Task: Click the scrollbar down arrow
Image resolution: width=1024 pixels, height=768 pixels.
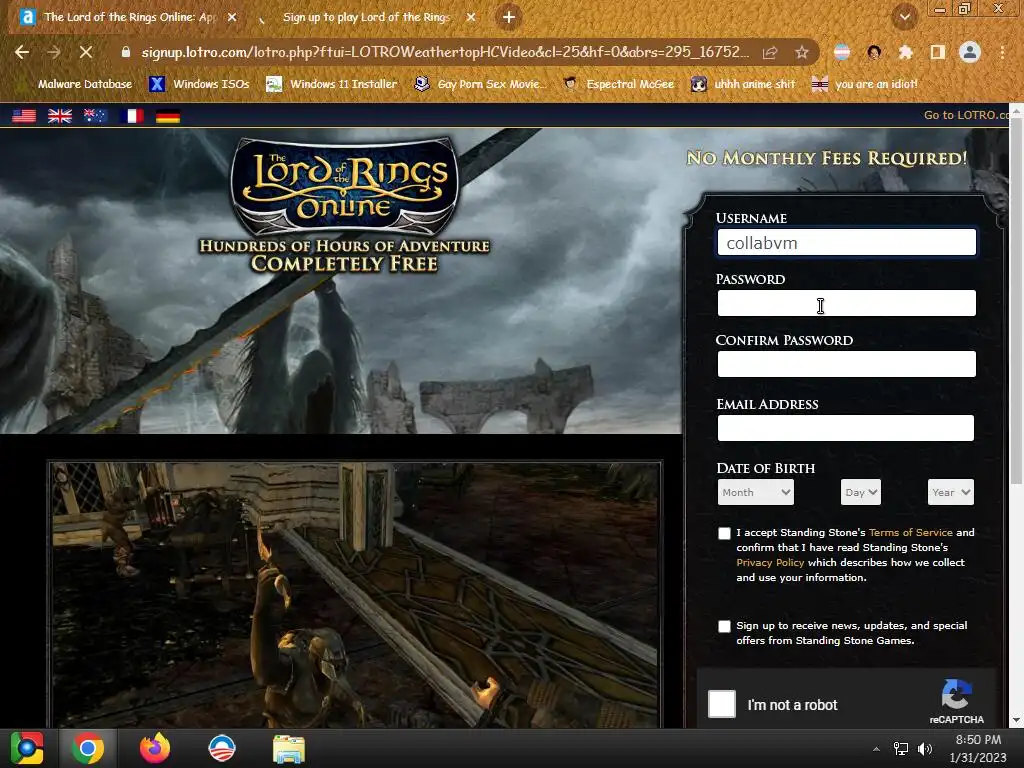Action: [1016, 720]
